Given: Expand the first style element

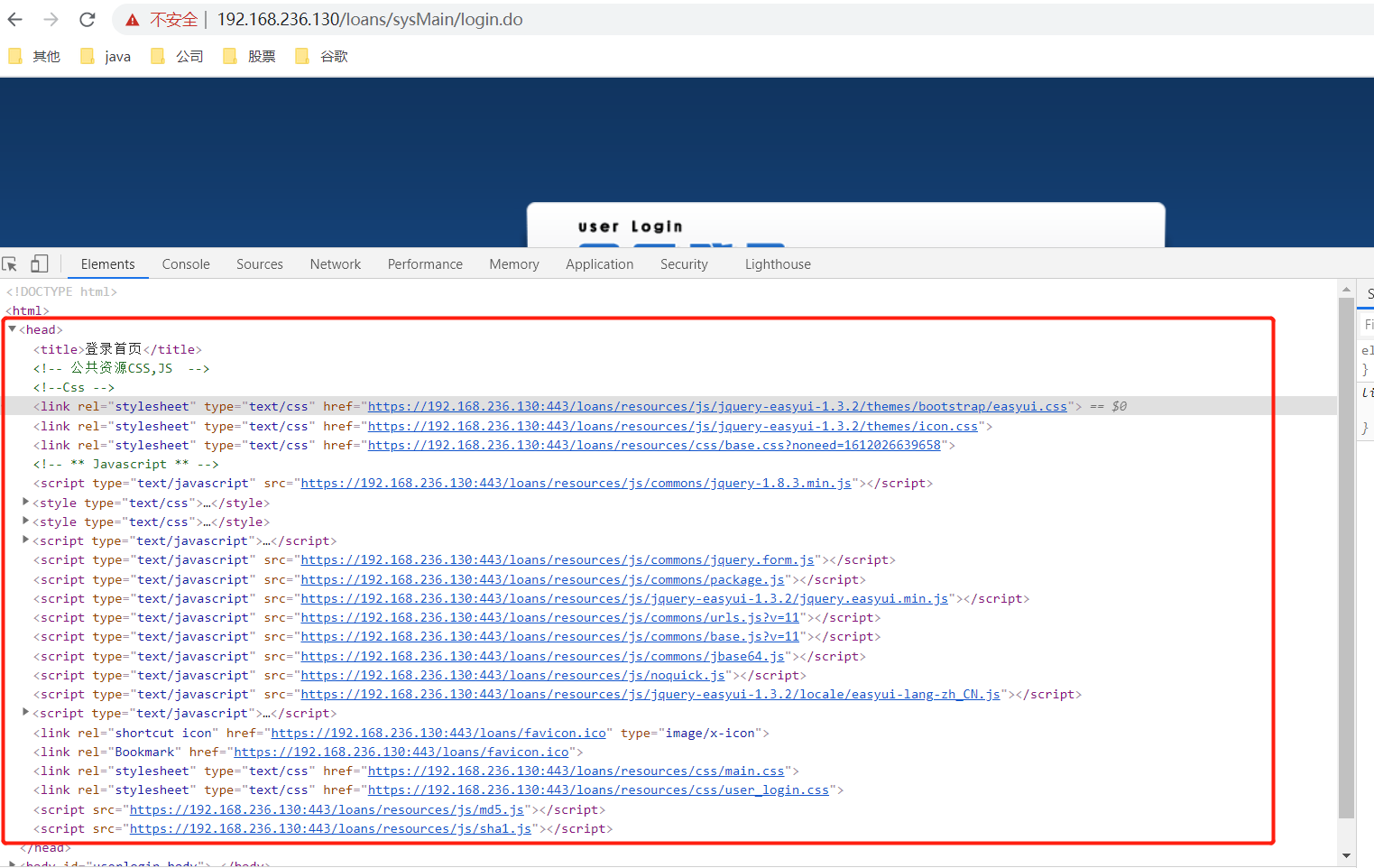Looking at the screenshot, I should 25,502.
